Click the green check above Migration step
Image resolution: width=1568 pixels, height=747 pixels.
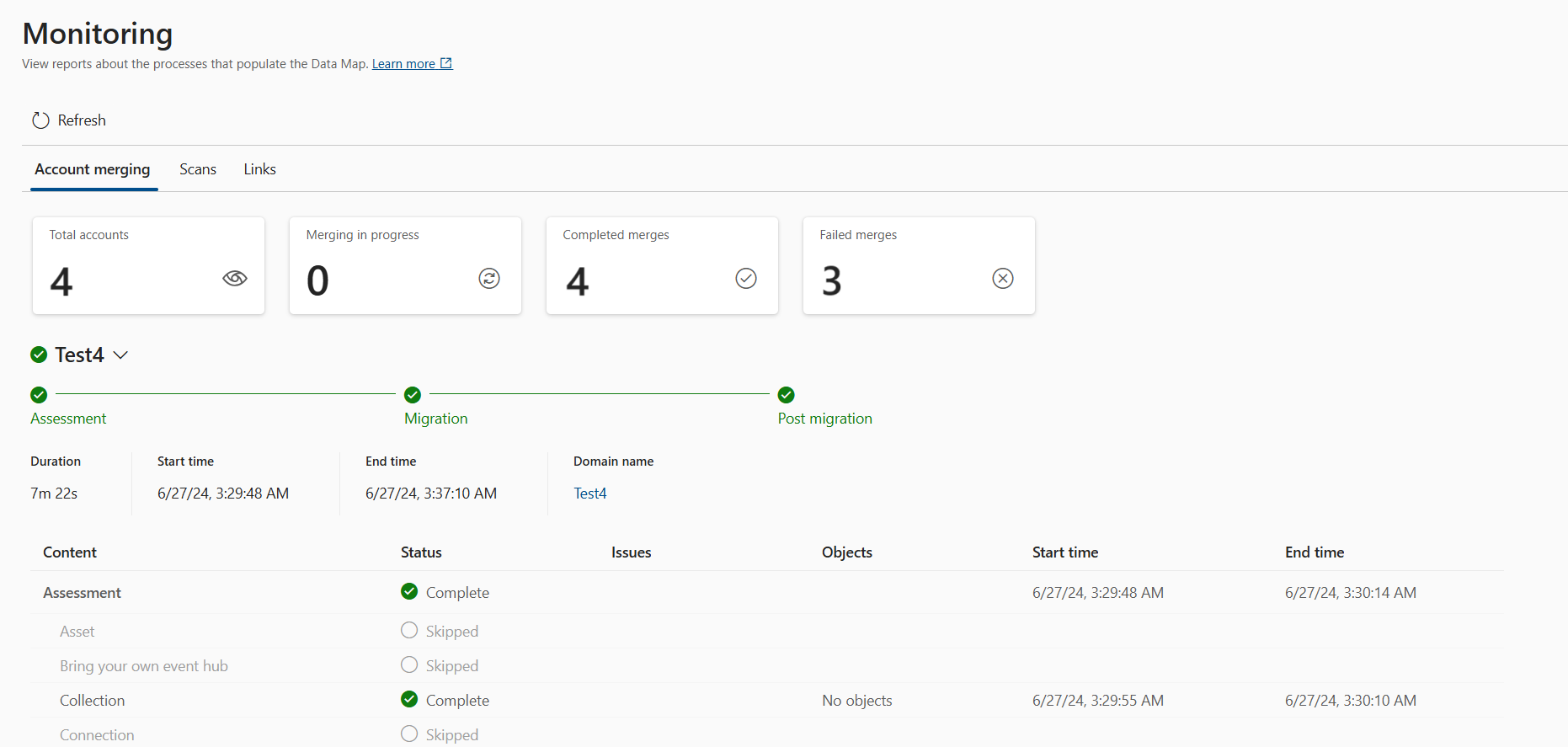pos(413,394)
